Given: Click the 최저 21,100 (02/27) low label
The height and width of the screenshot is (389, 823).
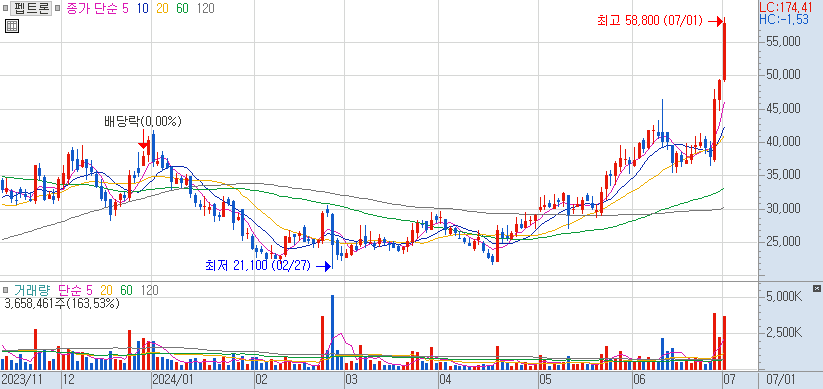Looking at the screenshot, I should [x=258, y=266].
